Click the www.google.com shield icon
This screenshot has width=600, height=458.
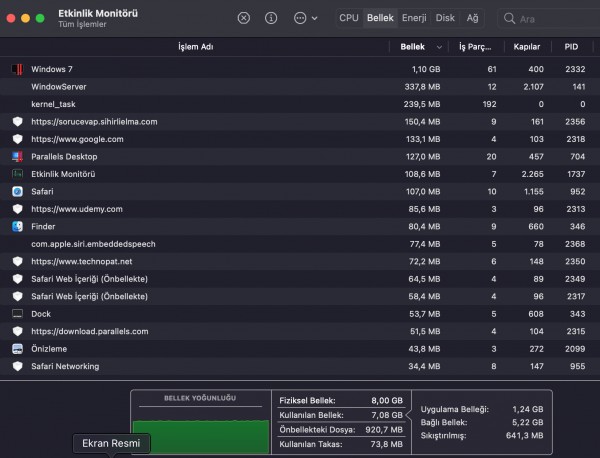17,139
